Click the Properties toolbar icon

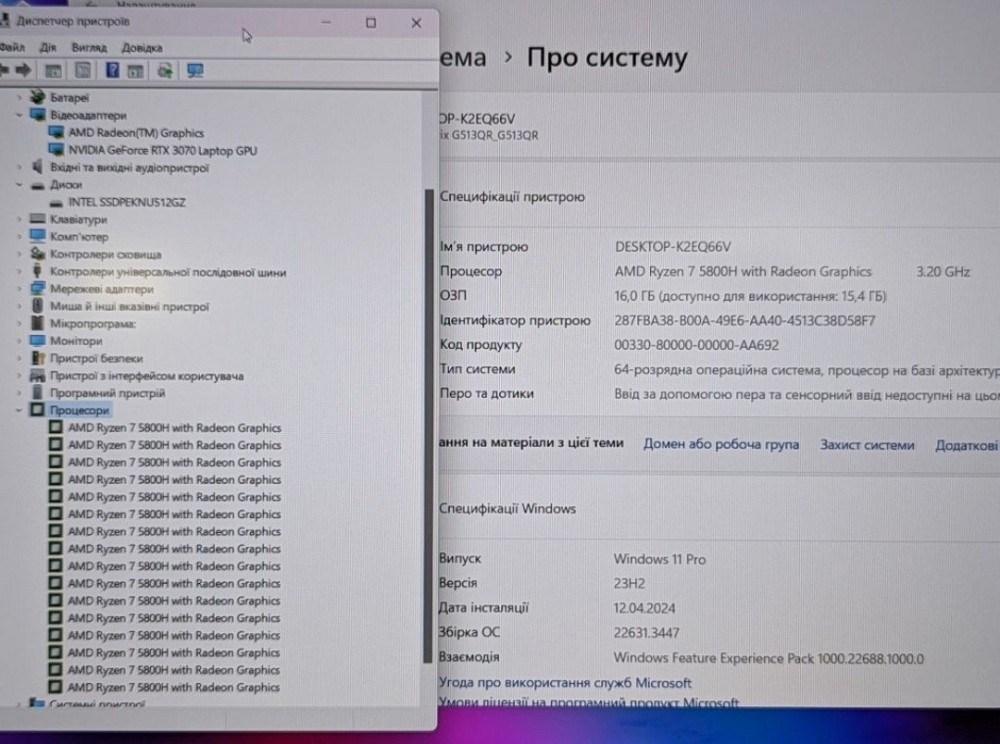(x=83, y=70)
